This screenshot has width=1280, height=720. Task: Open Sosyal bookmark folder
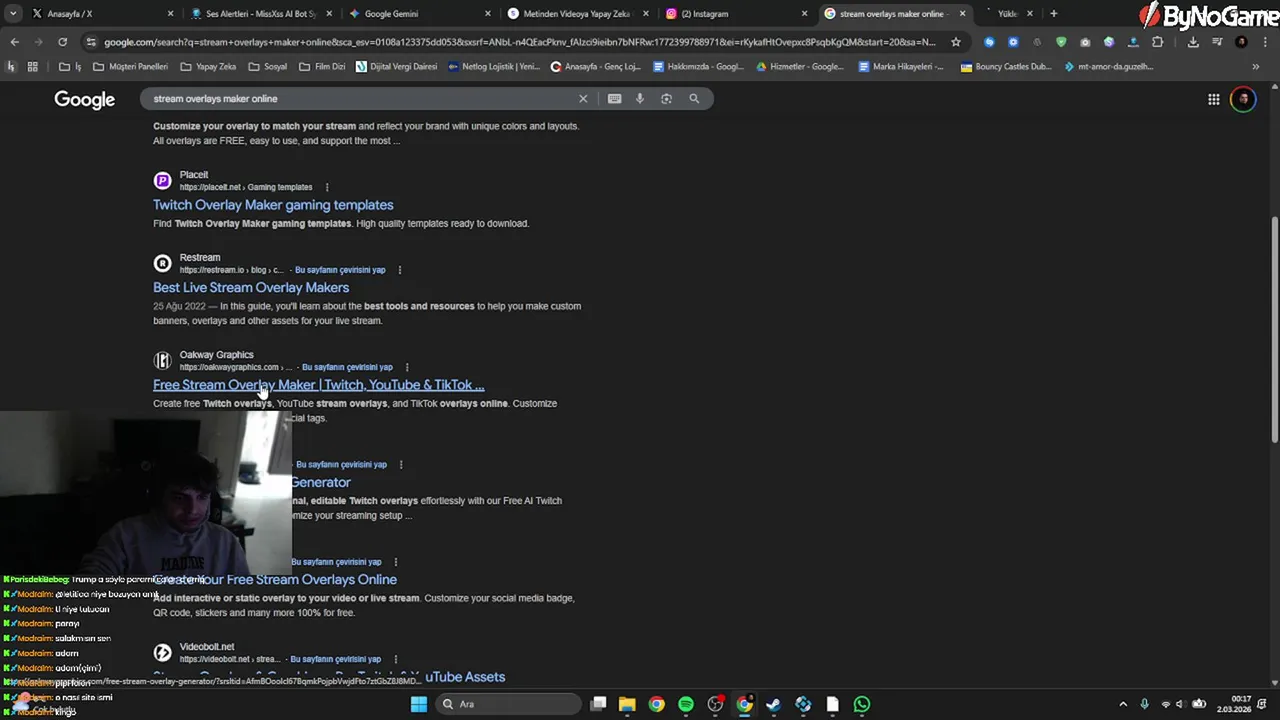click(267, 67)
